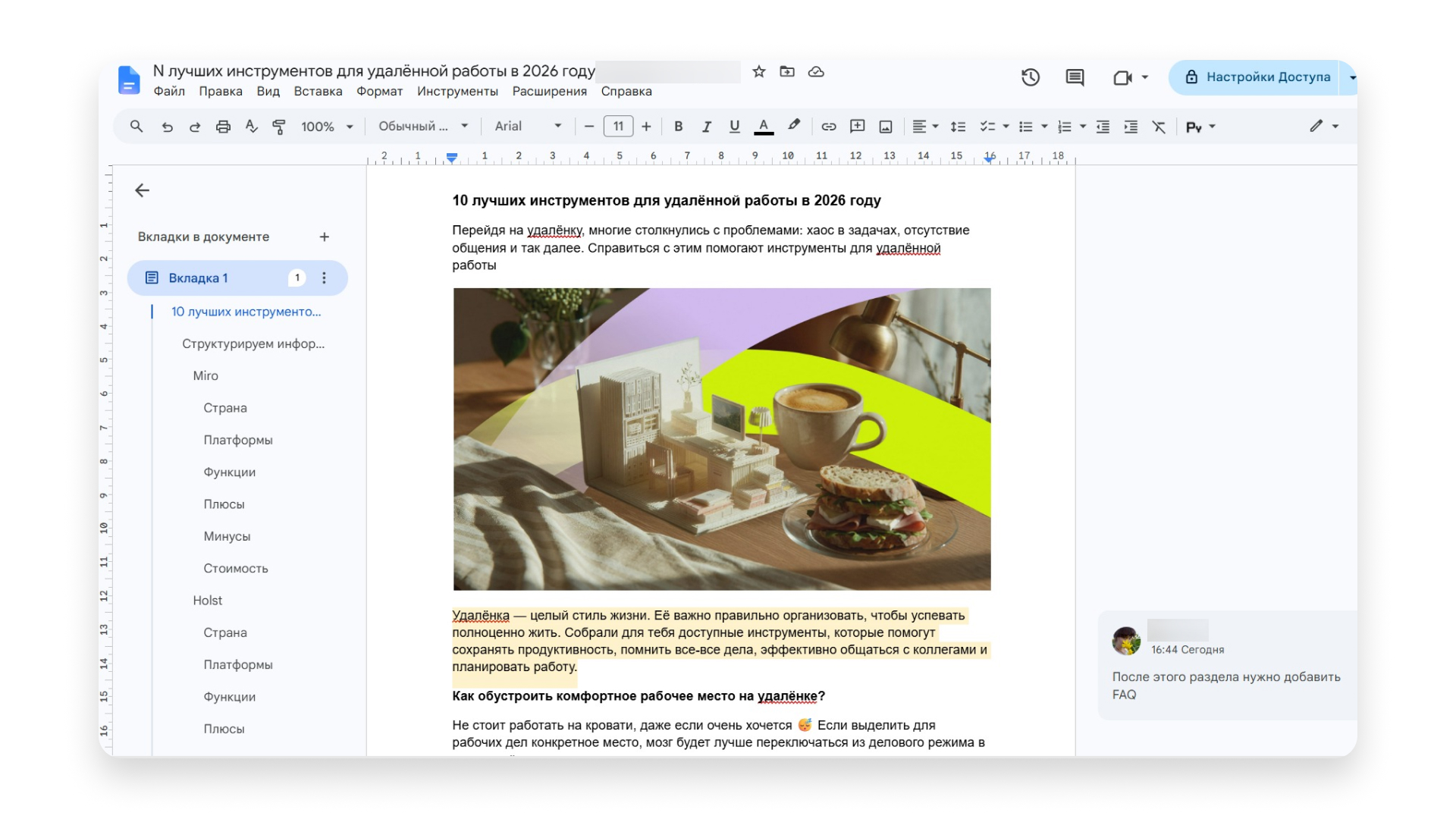The image size is (1456, 819).
Task: Open the paragraph style Обычный dropdown
Action: [x=423, y=126]
